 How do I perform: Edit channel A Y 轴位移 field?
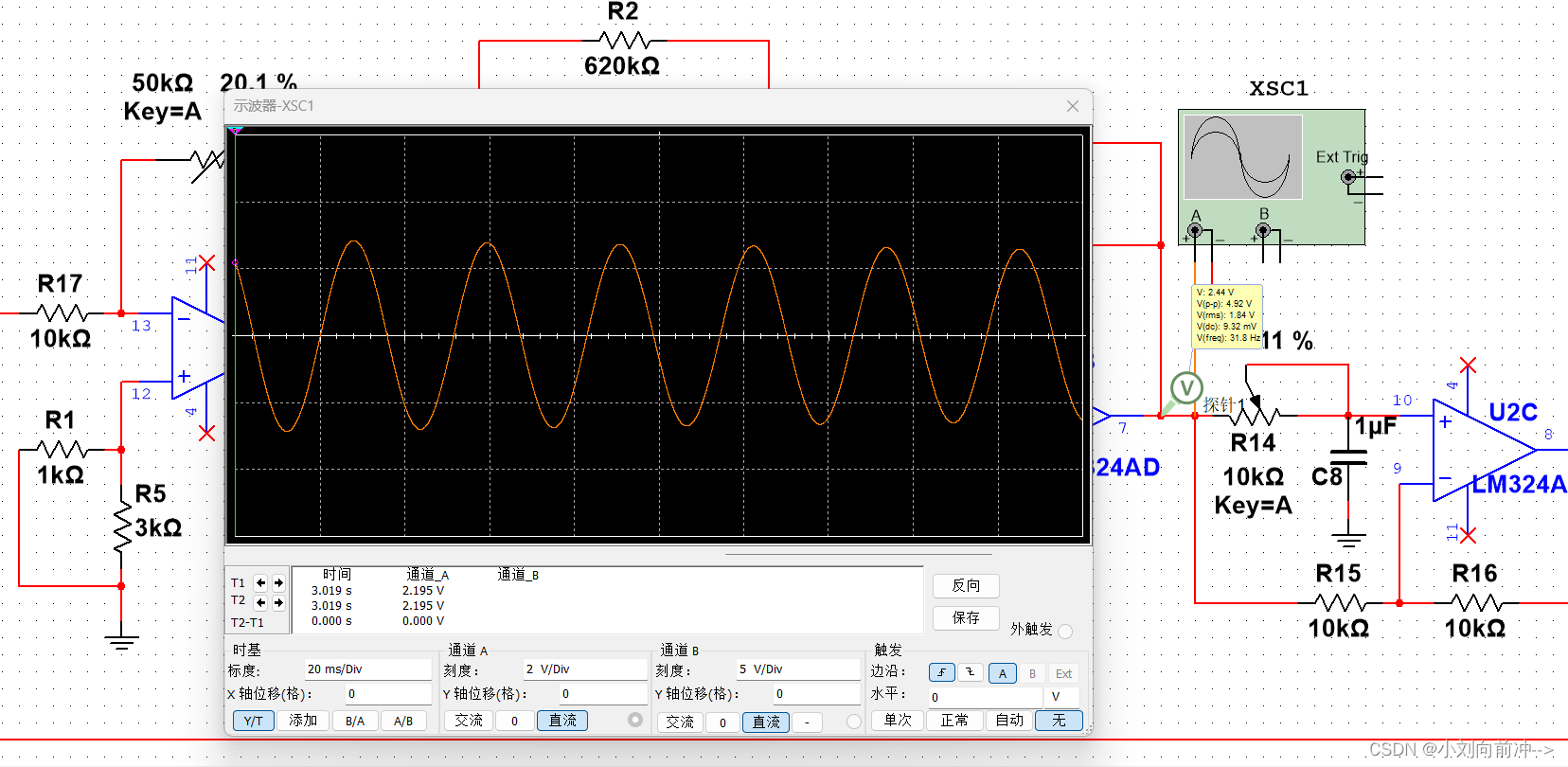click(602, 694)
